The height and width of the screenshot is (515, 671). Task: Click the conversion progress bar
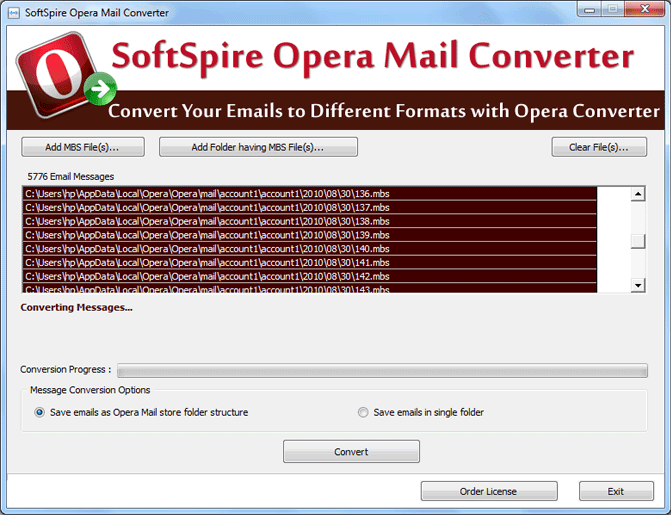[x=382, y=370]
